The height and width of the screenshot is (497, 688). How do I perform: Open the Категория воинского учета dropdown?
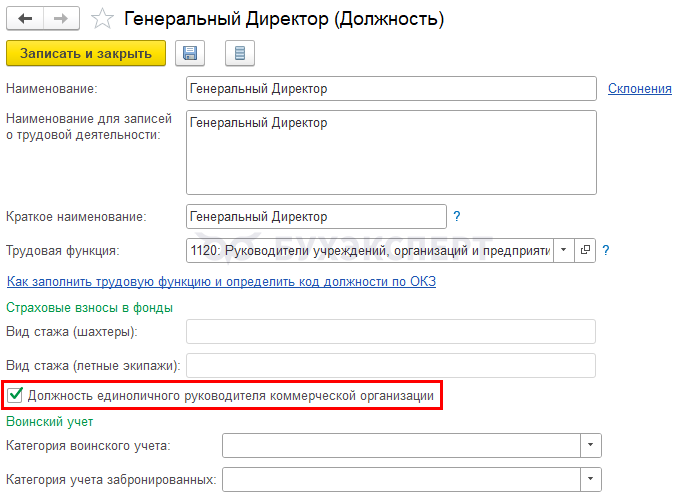click(591, 445)
